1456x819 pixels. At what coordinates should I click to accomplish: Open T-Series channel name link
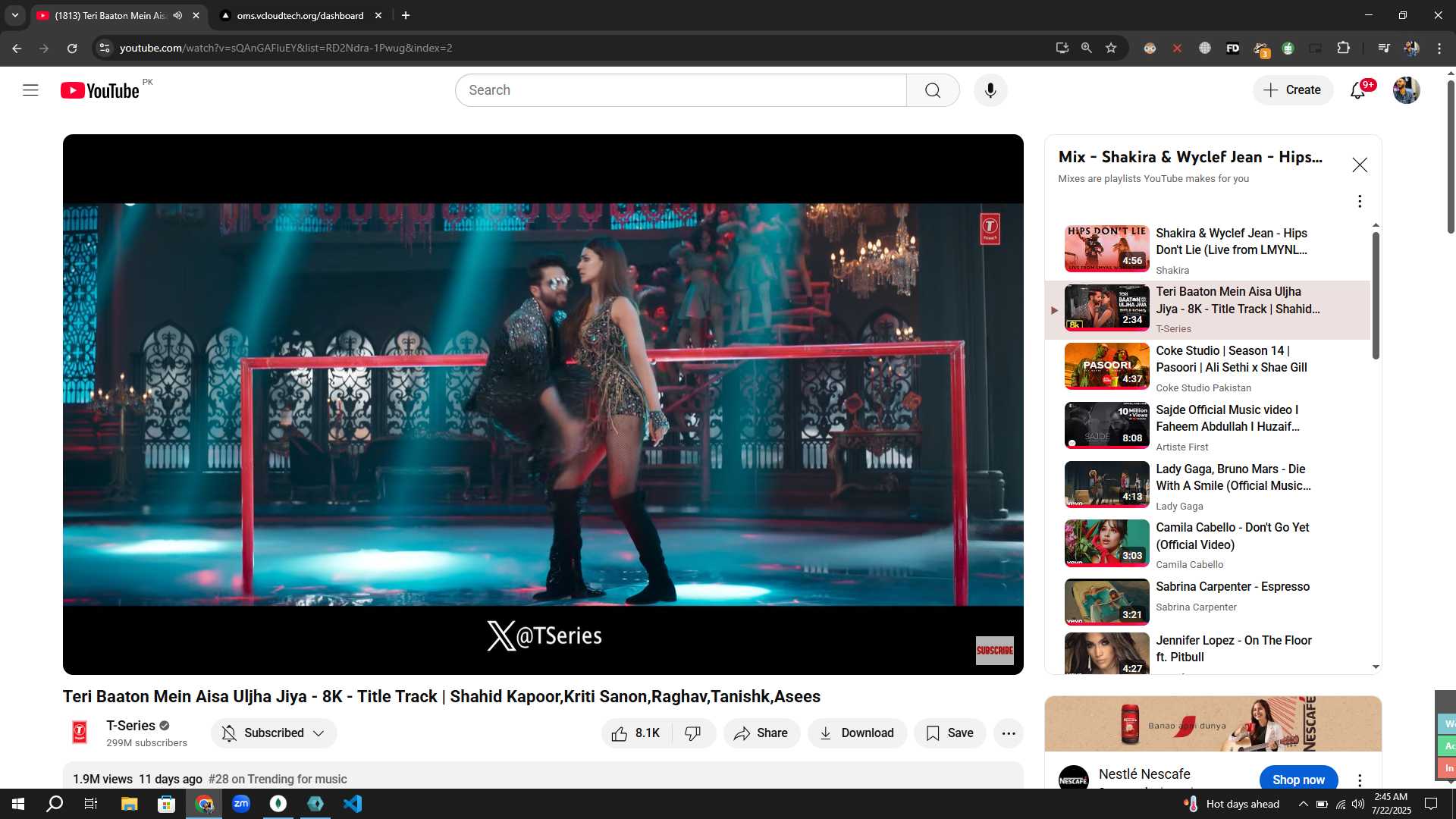pos(130,726)
